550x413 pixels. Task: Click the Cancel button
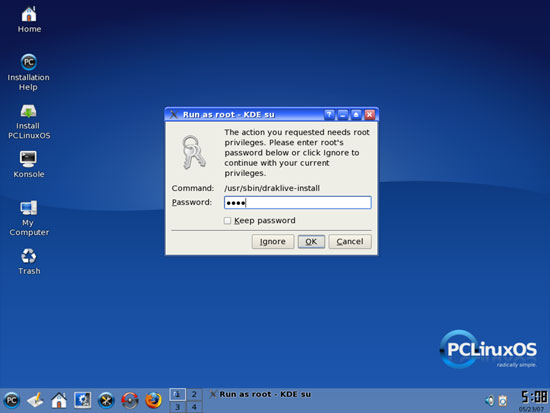350,241
